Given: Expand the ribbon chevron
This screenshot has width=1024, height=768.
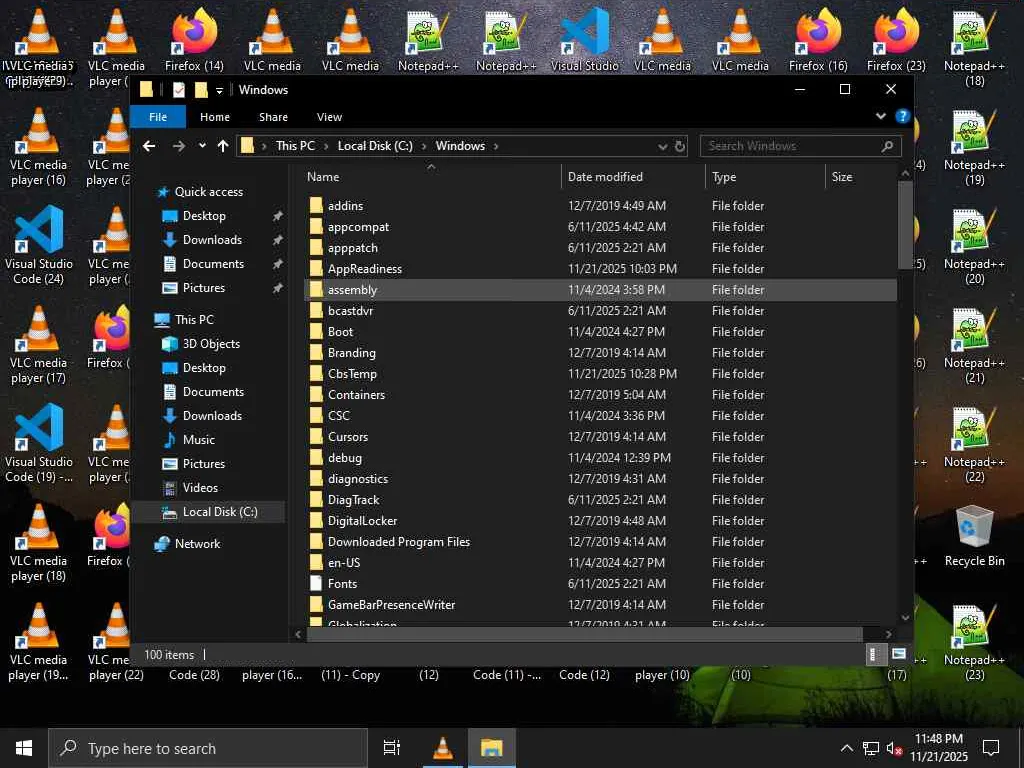Looking at the screenshot, I should coord(881,116).
